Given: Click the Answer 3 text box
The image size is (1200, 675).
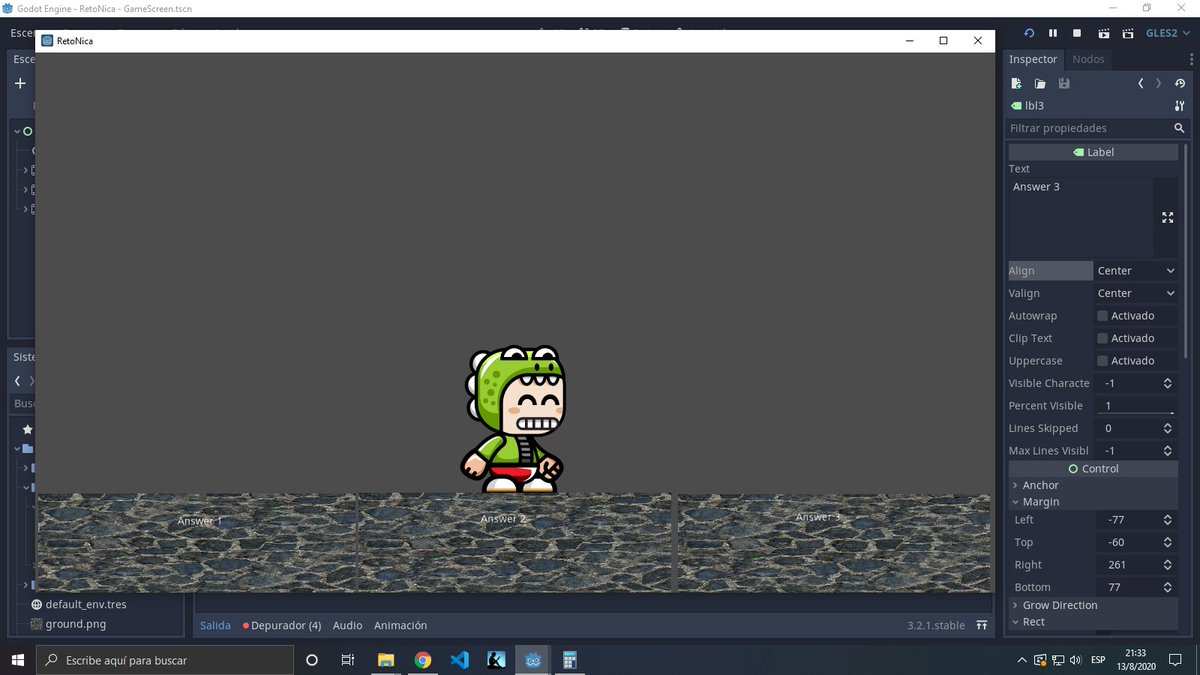Looking at the screenshot, I should click(1080, 218).
